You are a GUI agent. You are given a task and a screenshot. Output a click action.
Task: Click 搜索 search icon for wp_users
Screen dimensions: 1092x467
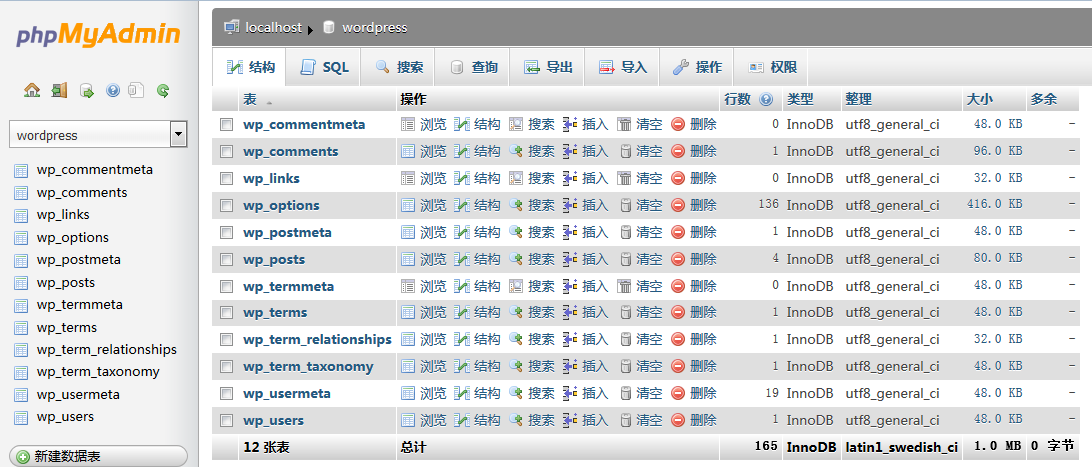515,420
